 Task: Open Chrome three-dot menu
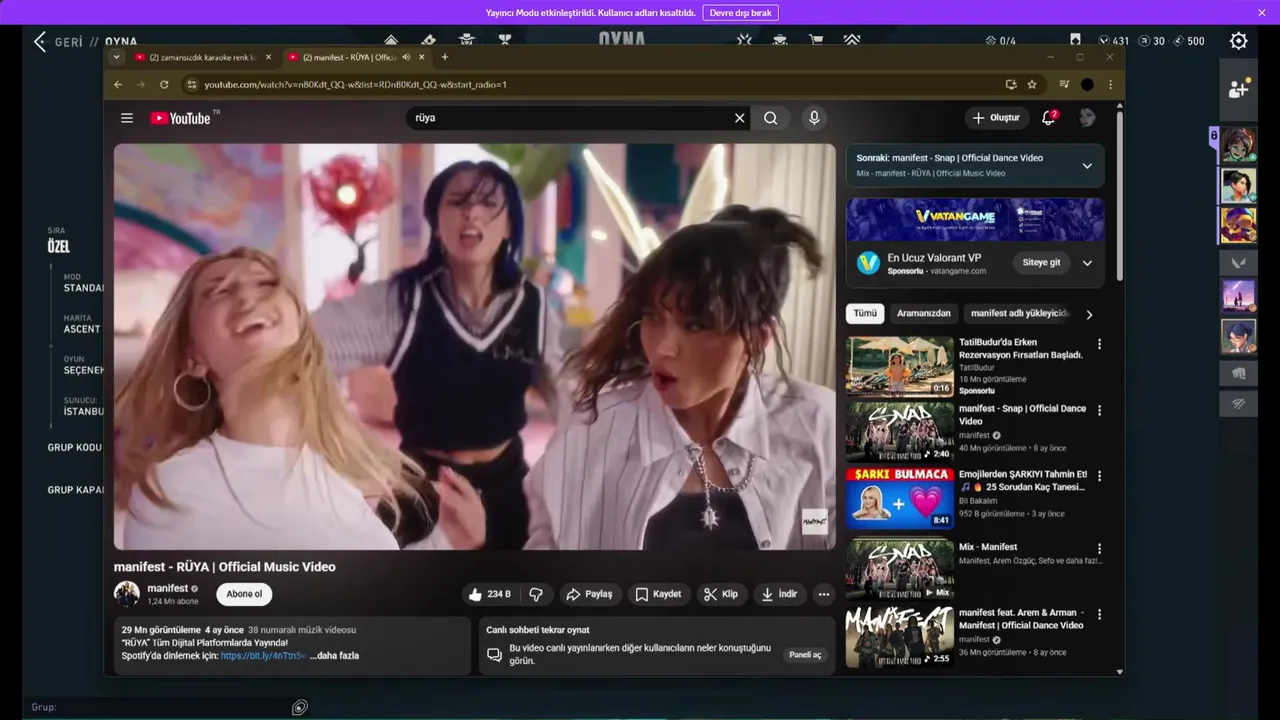tap(1110, 85)
